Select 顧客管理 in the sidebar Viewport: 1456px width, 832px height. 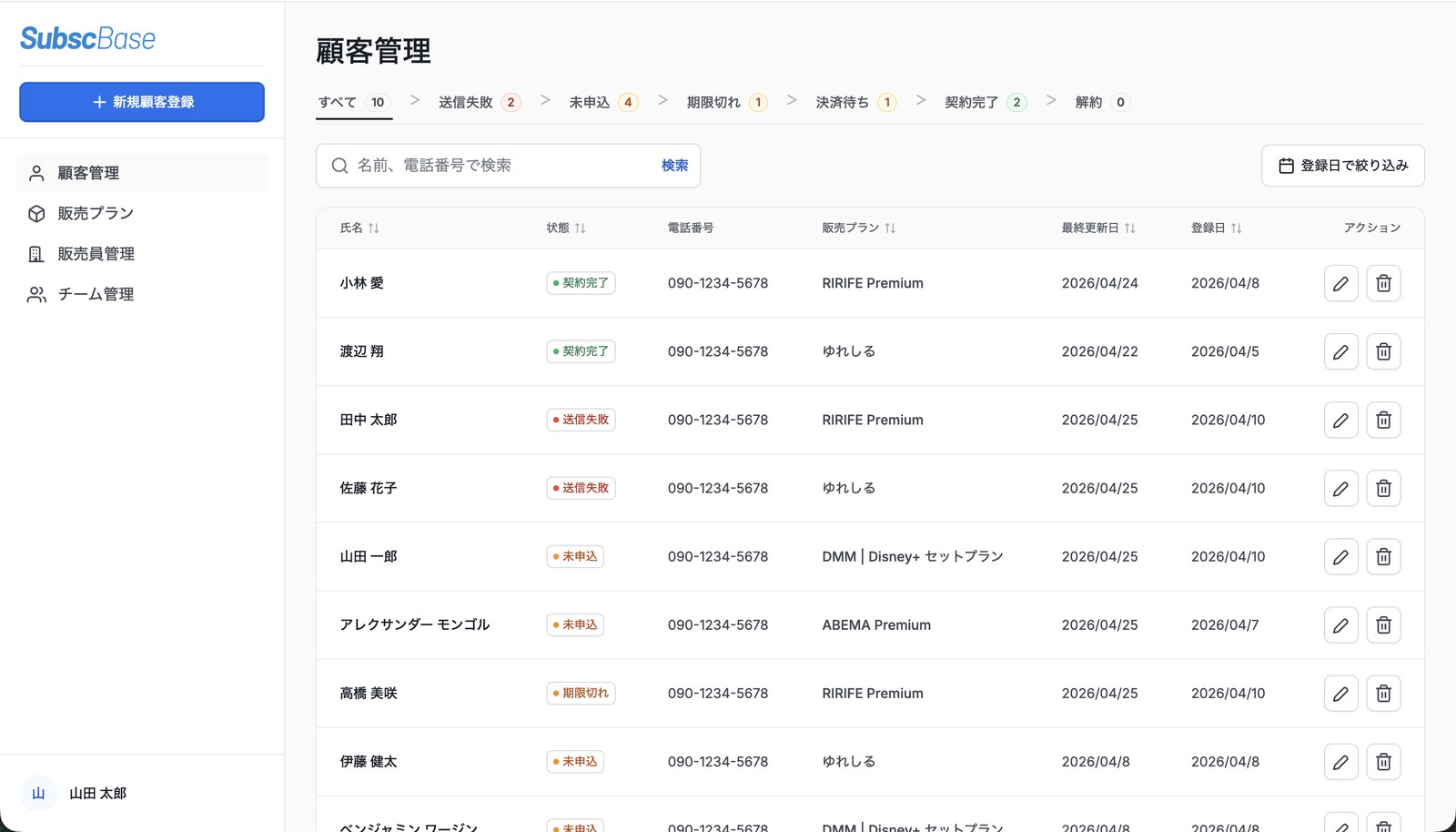142,173
